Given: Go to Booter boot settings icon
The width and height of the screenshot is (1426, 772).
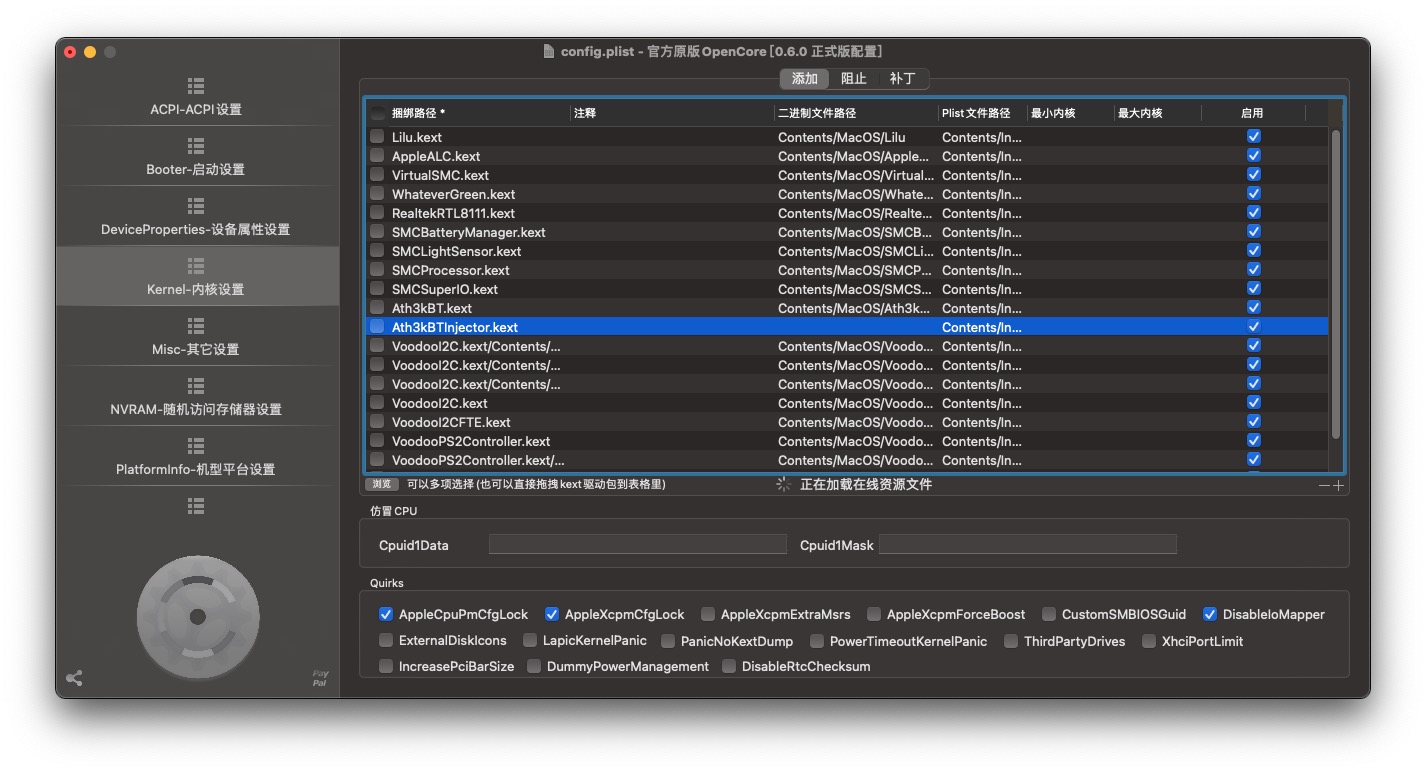Looking at the screenshot, I should (x=196, y=146).
